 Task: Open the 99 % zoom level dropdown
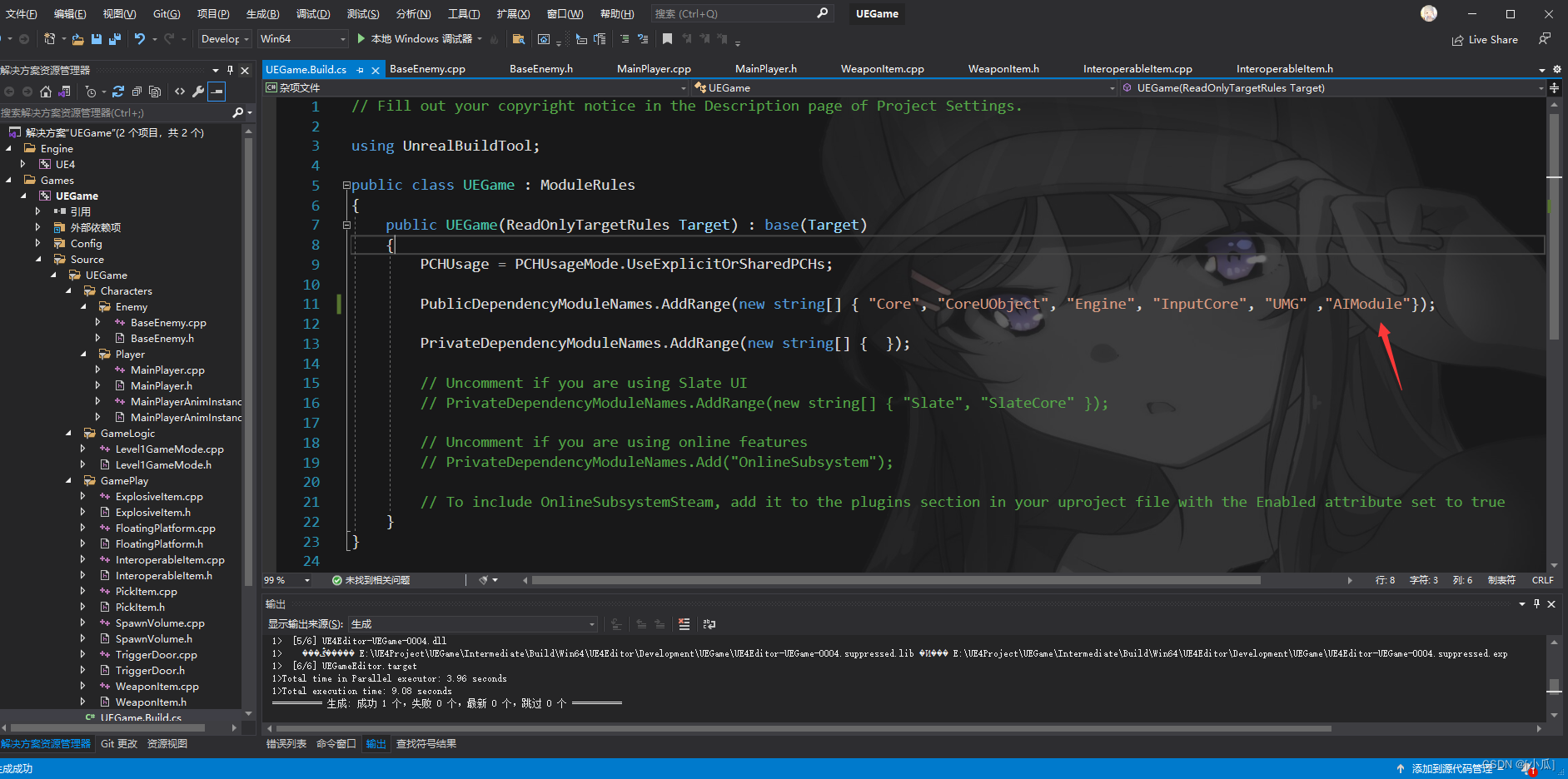288,580
